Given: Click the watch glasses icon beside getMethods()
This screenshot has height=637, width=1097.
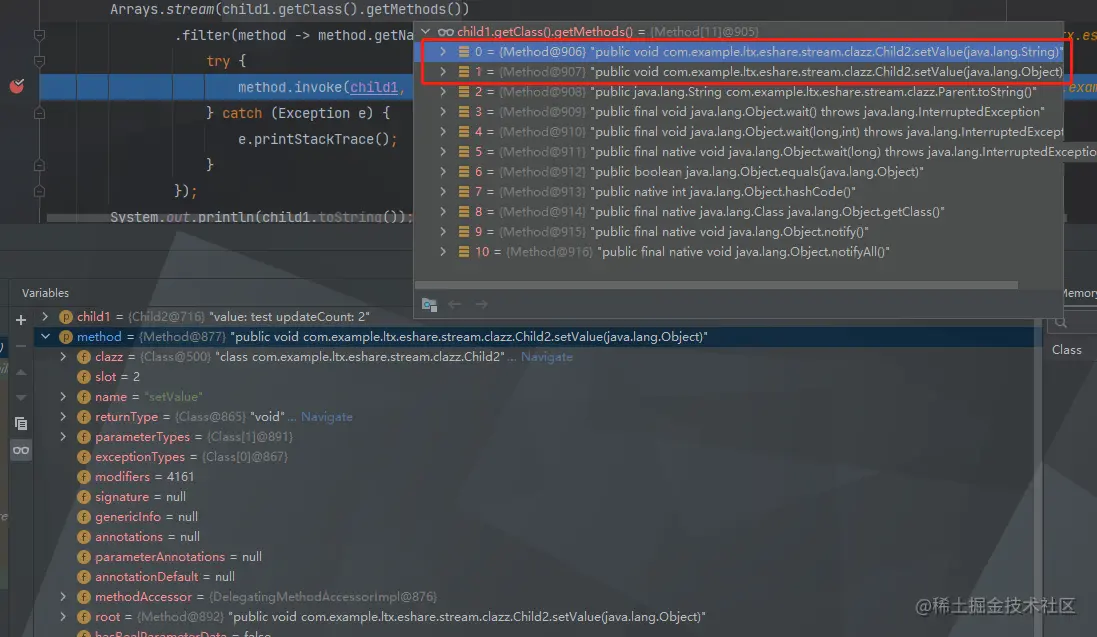Looking at the screenshot, I should pos(446,32).
